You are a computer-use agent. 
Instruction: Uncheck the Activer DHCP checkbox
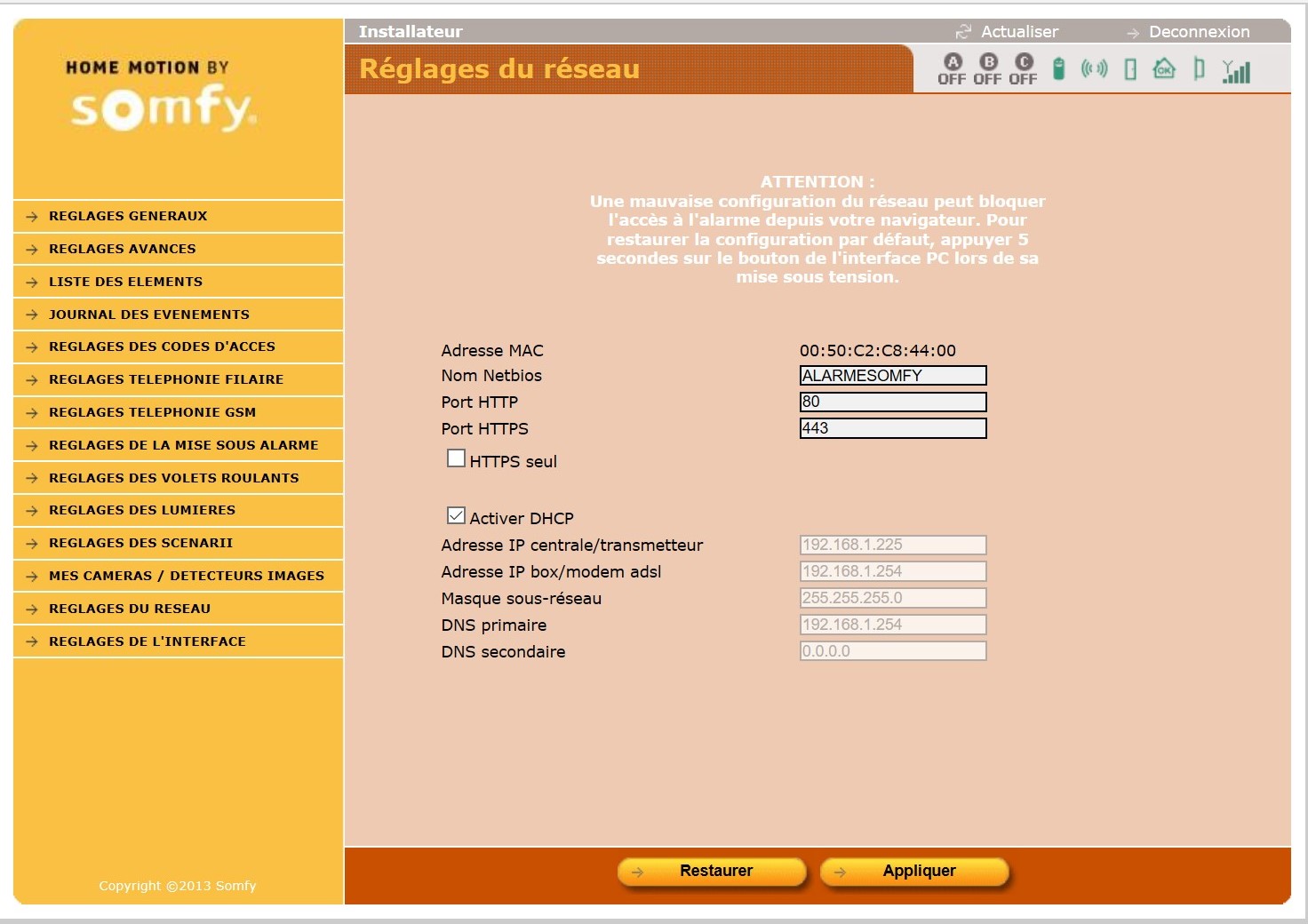pos(456,515)
